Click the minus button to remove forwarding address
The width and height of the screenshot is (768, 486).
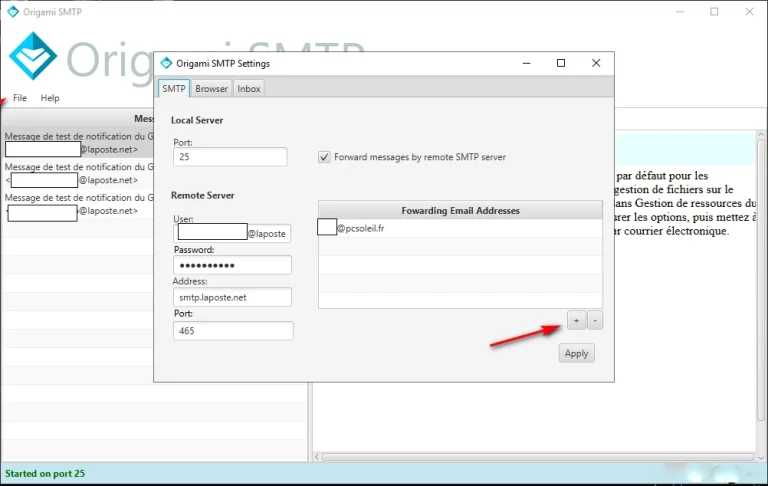click(595, 320)
